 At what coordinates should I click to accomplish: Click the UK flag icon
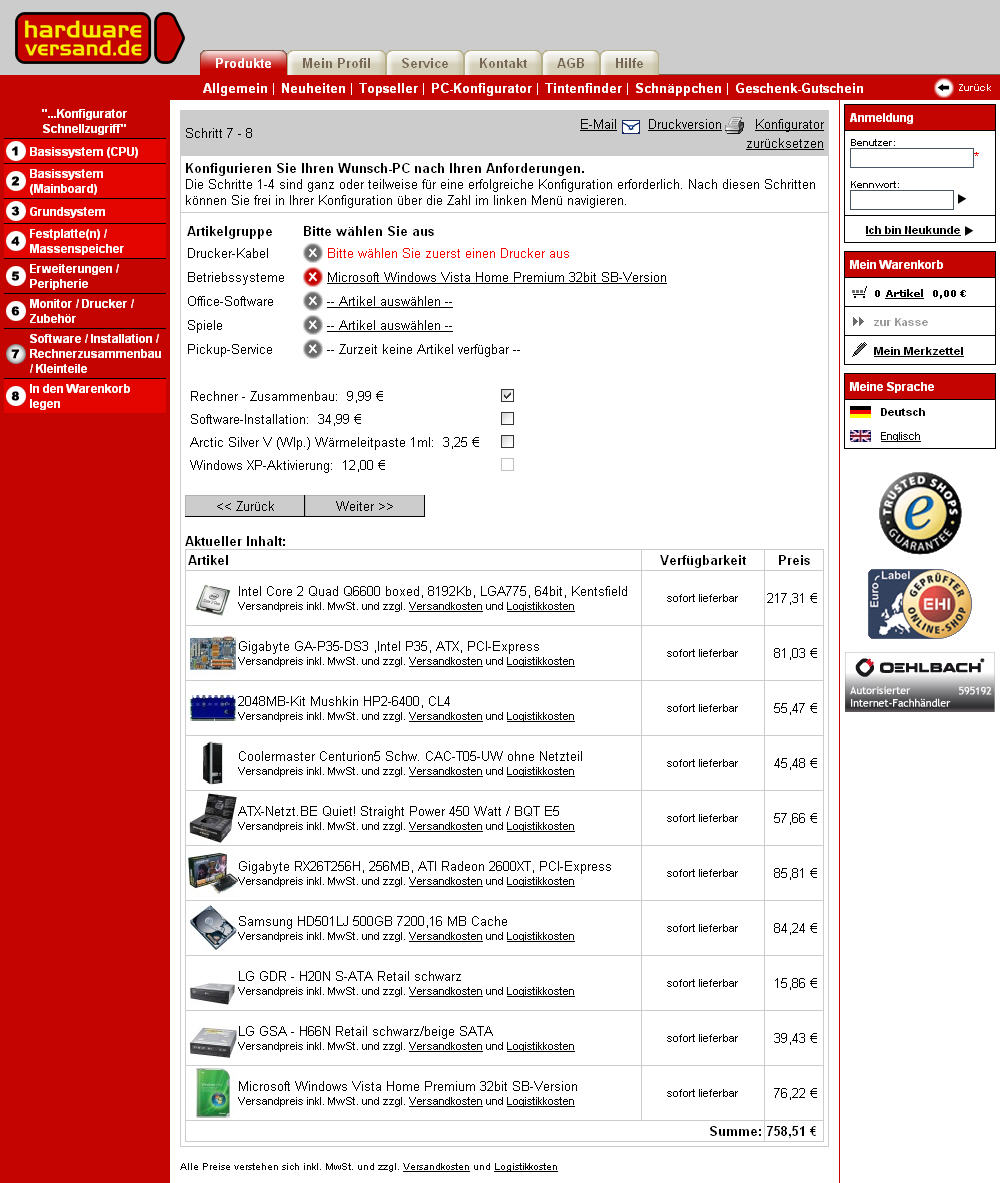pos(860,436)
